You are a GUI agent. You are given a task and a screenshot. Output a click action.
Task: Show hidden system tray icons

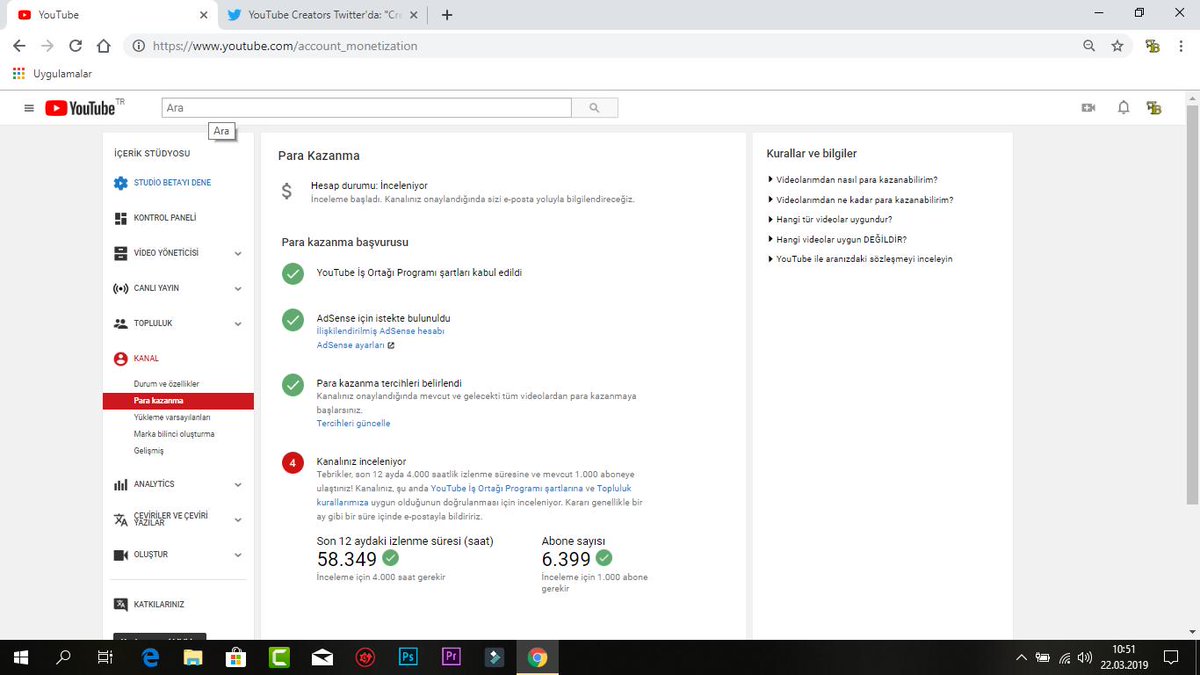(1020, 657)
